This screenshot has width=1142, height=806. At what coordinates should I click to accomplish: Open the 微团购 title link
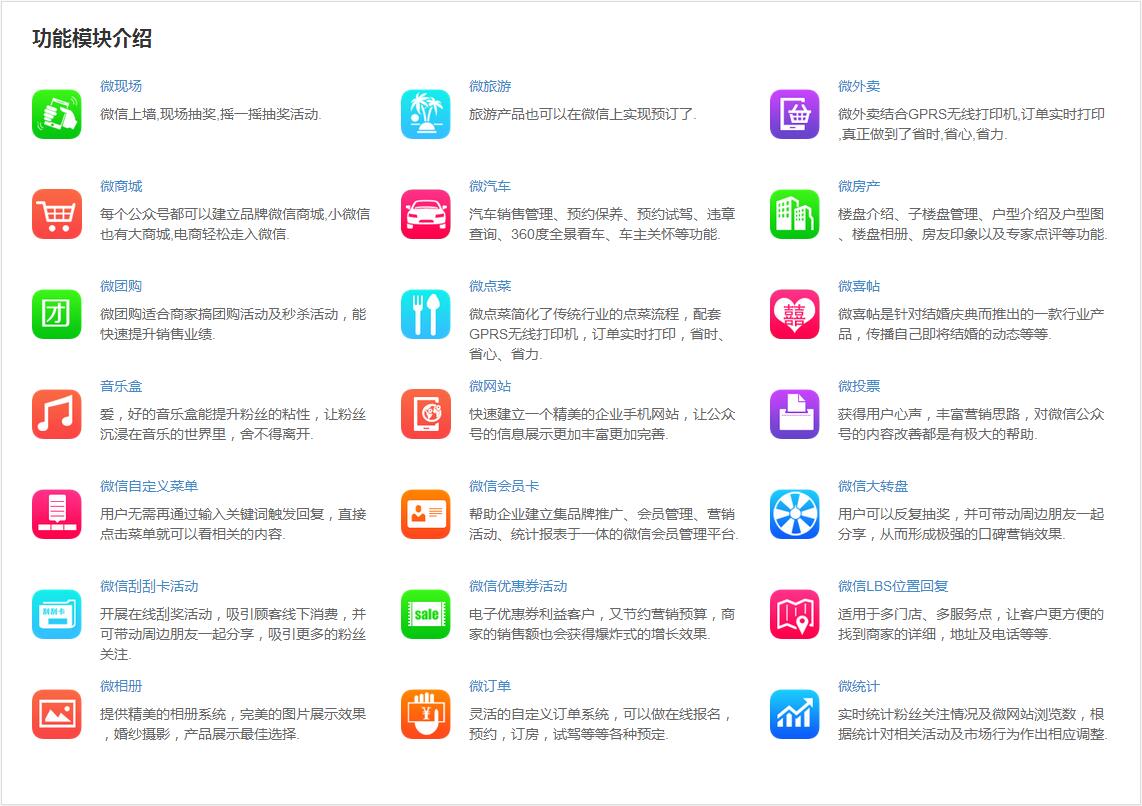pyautogui.click(x=121, y=286)
